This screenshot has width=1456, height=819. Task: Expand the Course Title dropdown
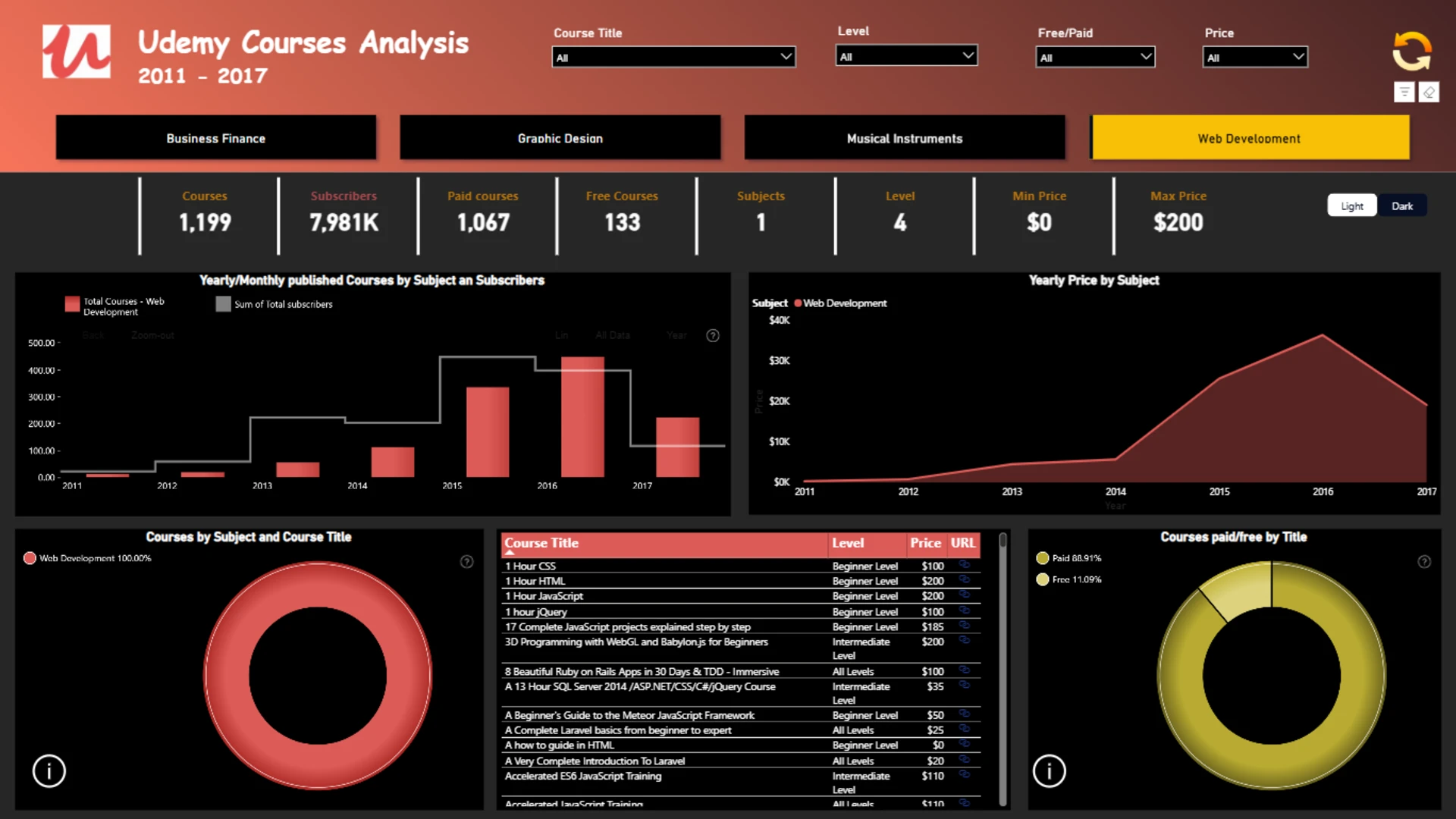(673, 57)
